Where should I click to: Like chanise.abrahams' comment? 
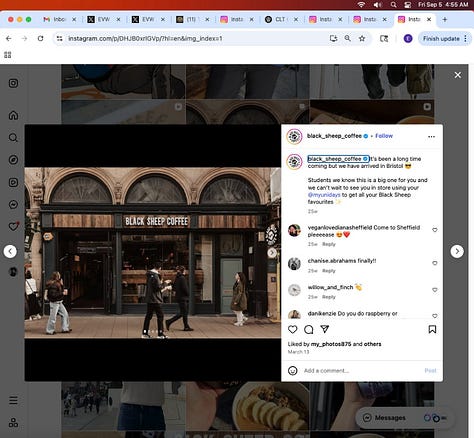pyautogui.click(x=435, y=263)
